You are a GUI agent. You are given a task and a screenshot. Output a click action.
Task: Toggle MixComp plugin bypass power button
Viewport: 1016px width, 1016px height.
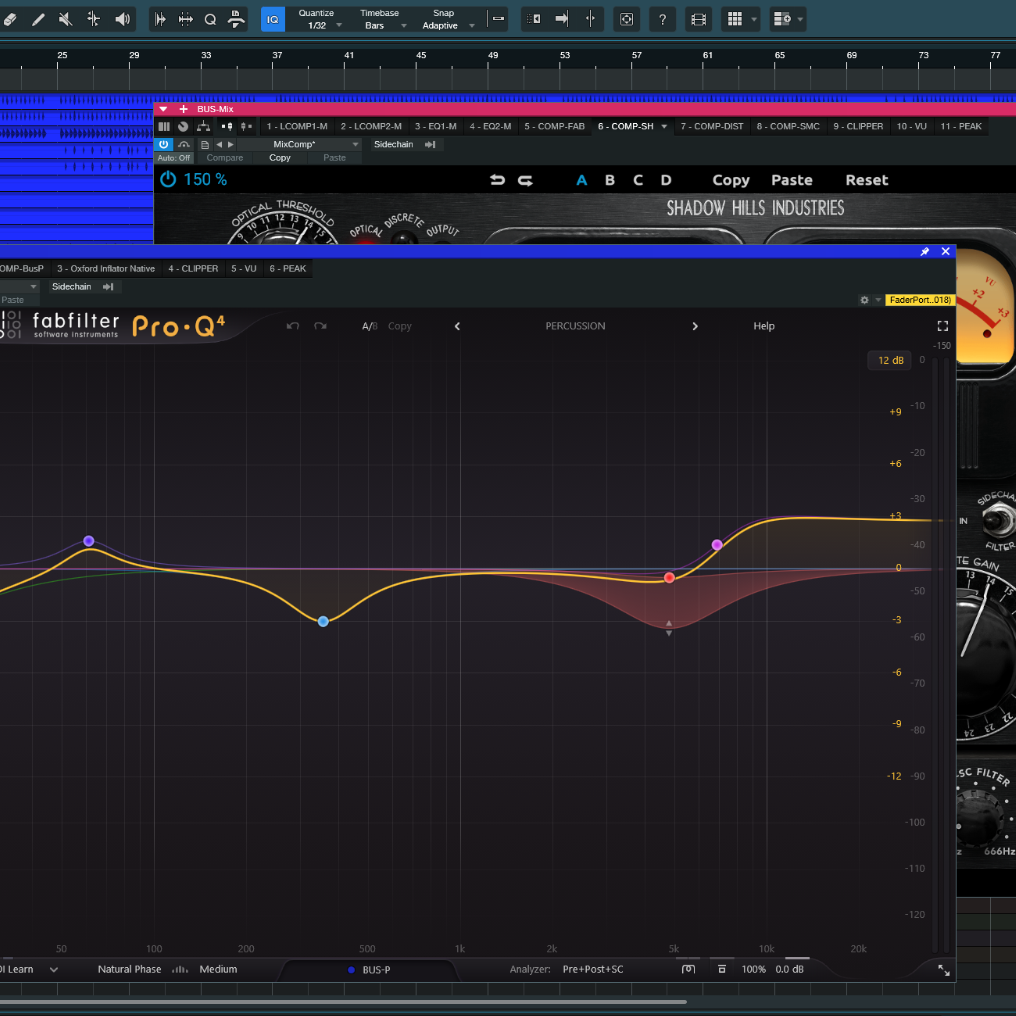click(x=163, y=144)
